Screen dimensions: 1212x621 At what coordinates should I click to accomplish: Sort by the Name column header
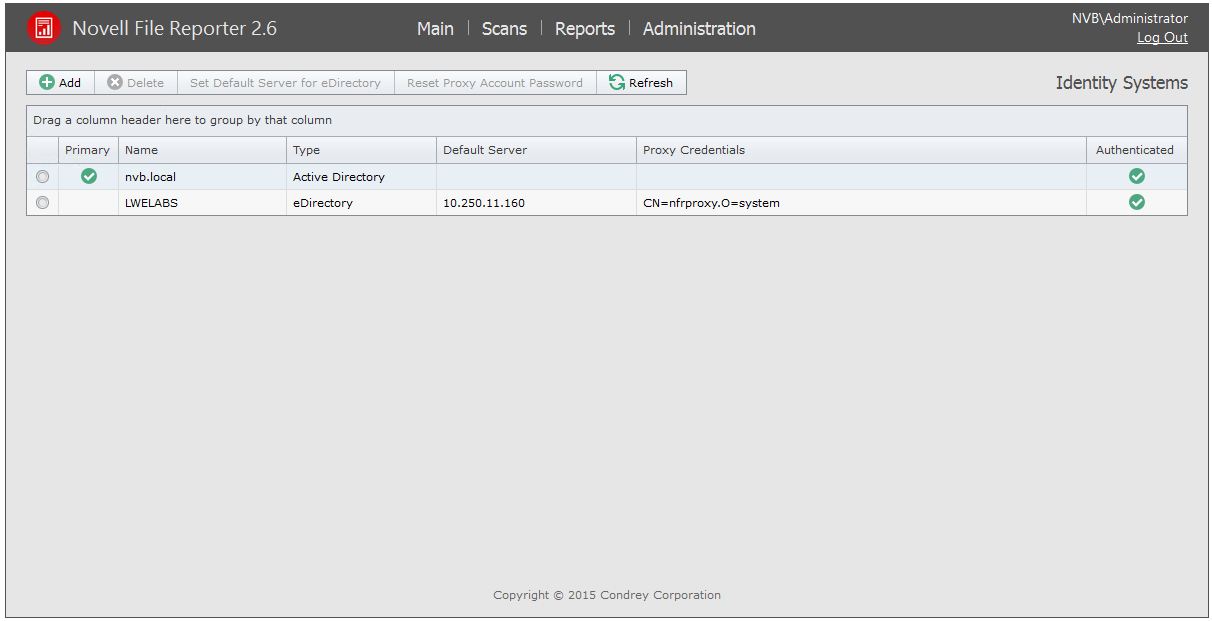pyautogui.click(x=142, y=150)
